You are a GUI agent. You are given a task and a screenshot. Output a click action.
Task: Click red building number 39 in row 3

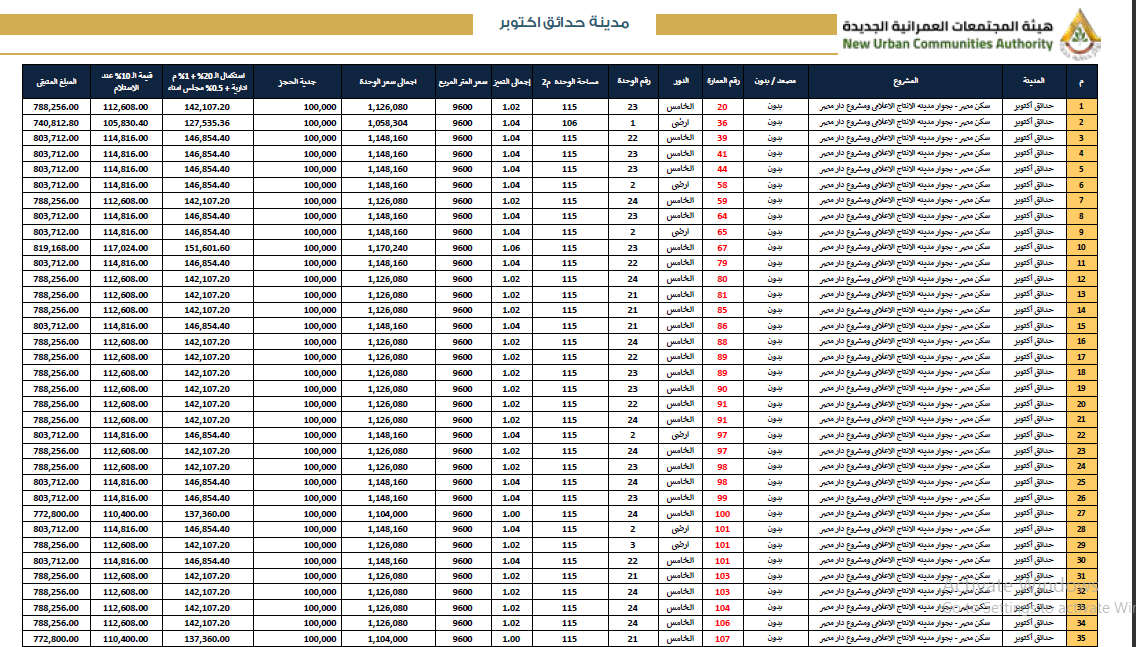click(722, 138)
